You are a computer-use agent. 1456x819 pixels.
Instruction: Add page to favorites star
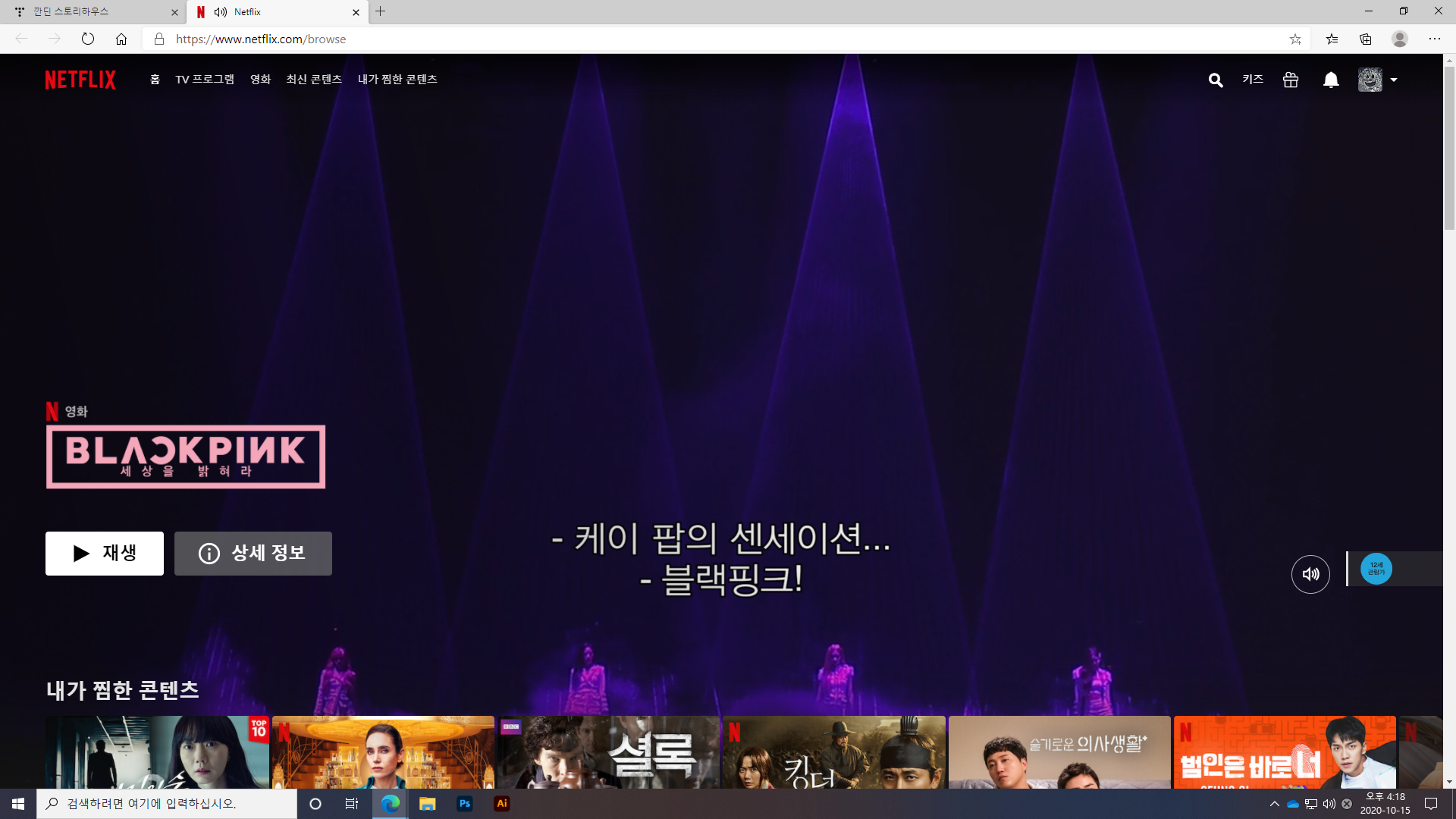point(1295,39)
